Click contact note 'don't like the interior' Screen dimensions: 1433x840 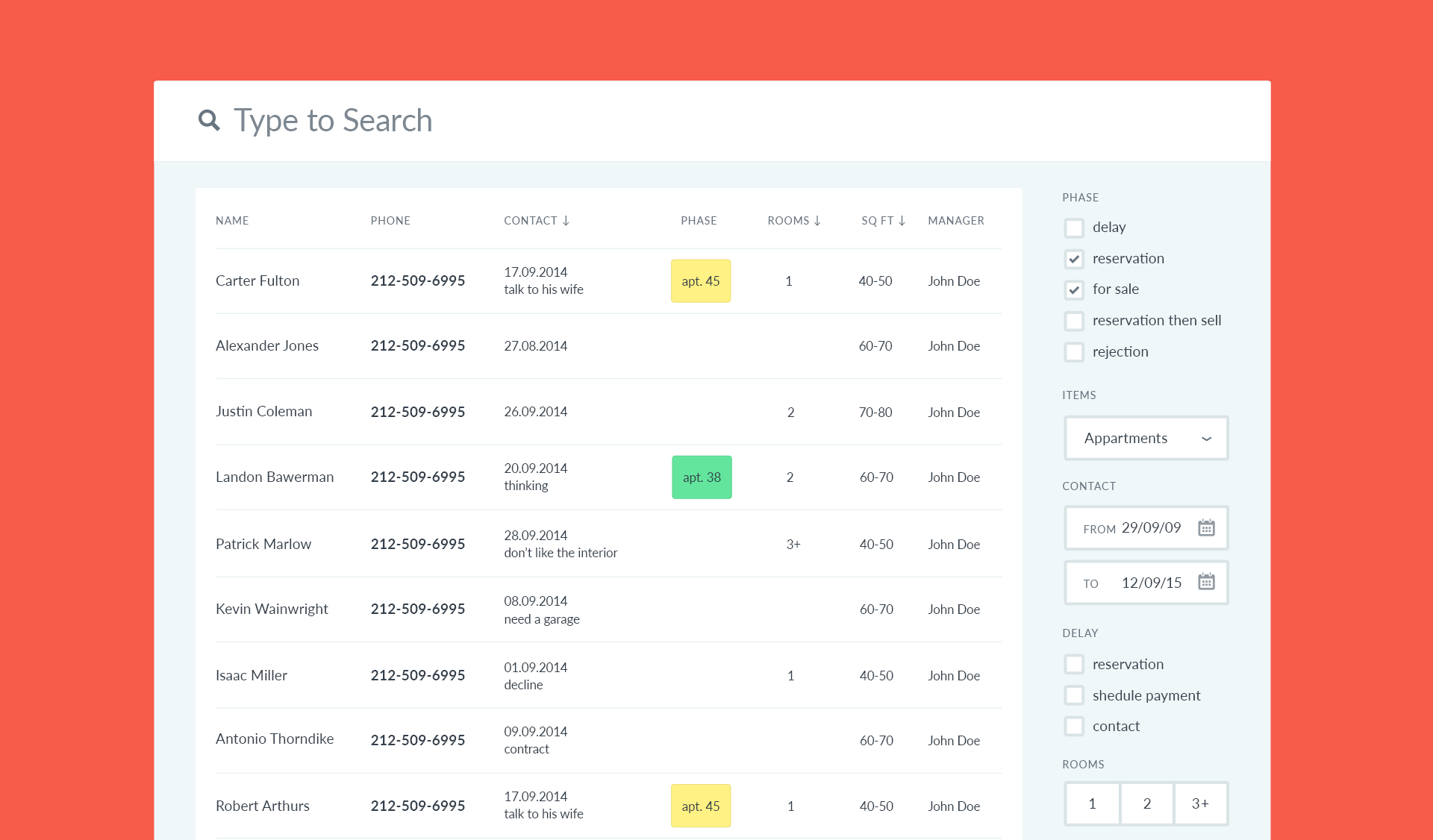click(x=561, y=553)
